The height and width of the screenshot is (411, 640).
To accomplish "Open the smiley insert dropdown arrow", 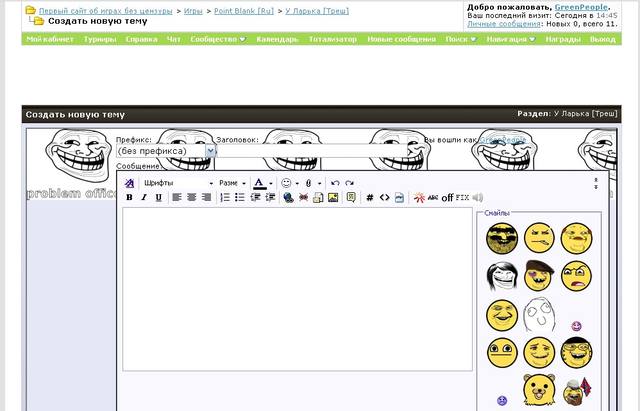I will [x=297, y=183].
